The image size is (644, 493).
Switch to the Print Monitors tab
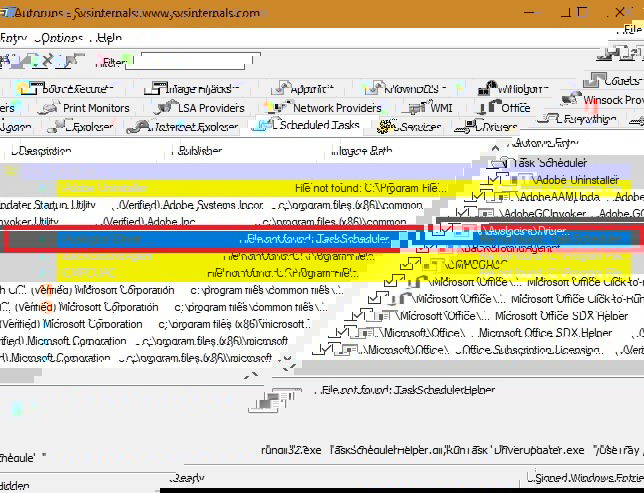(84, 108)
